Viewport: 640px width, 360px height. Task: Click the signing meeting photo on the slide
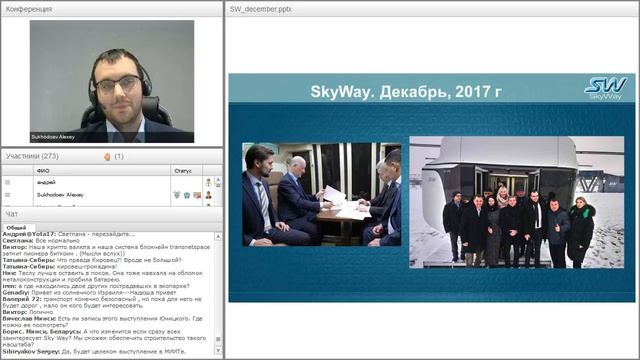[322, 194]
